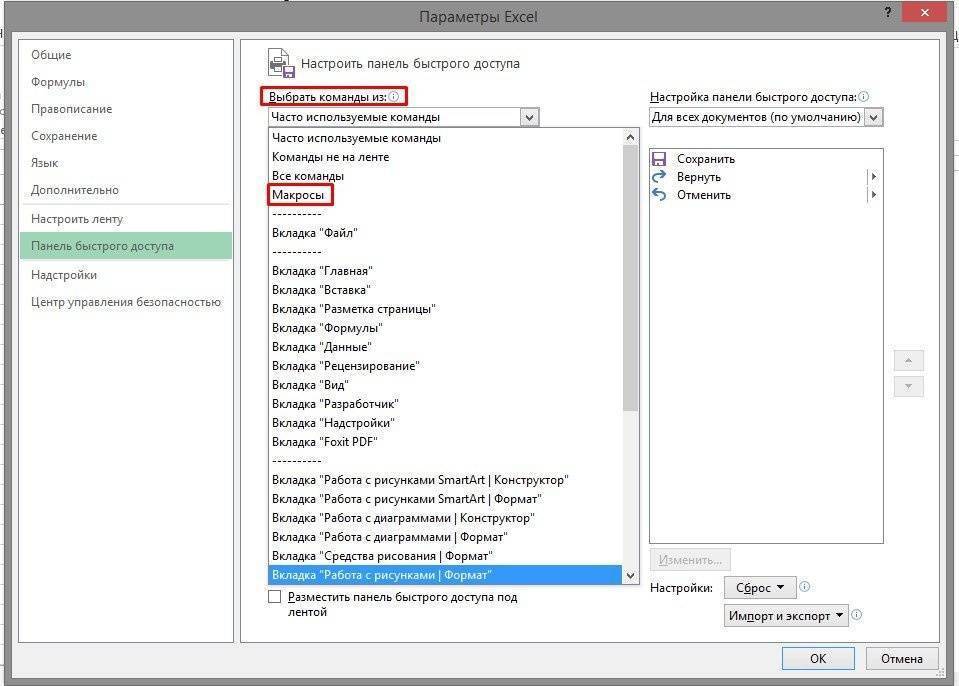Click the Отмена button
Viewport: 959px width, 686px height.
pyautogui.click(x=901, y=659)
